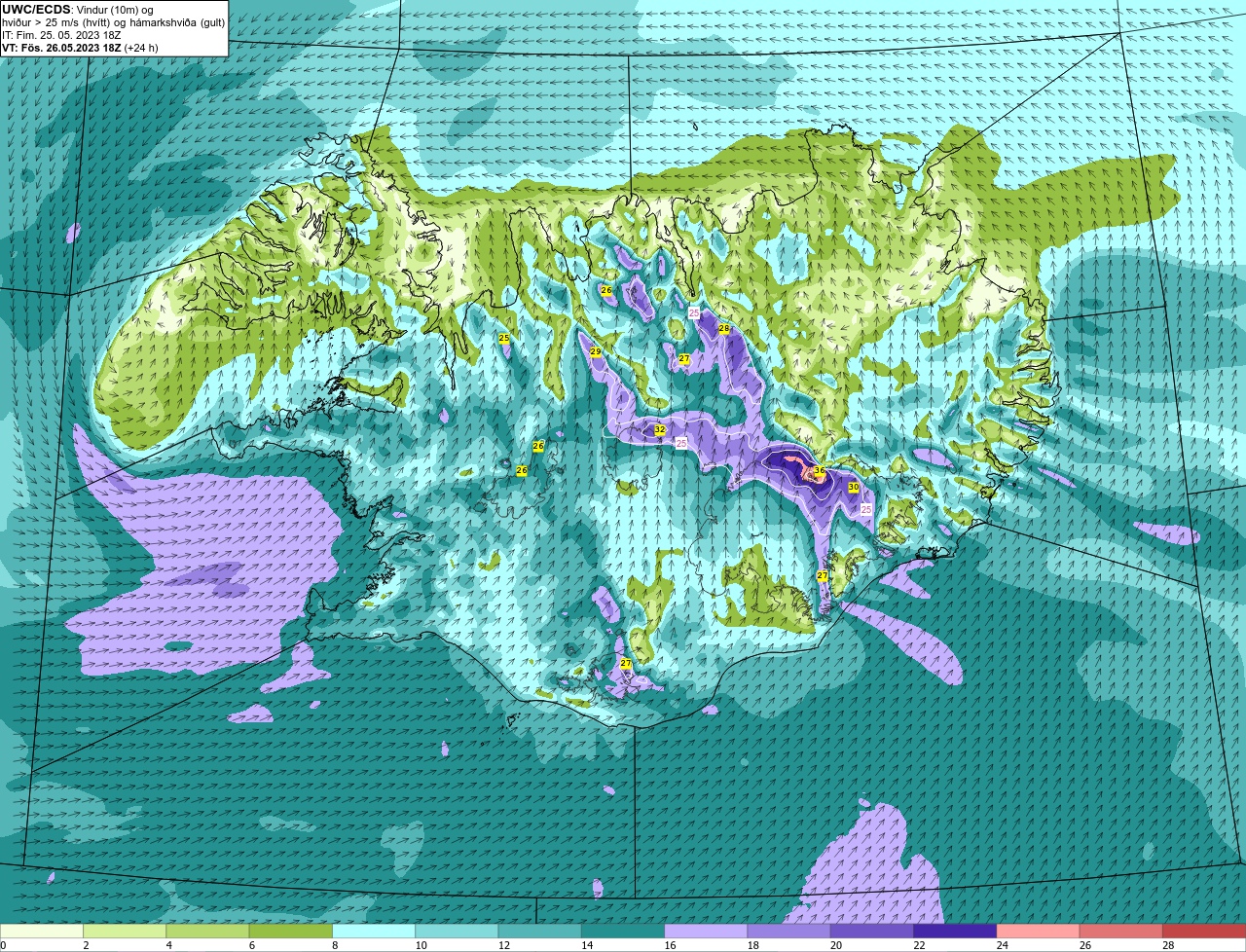Pick the 6–8 olive green legend swatch
Screen dimensions: 1246x952
290,931
